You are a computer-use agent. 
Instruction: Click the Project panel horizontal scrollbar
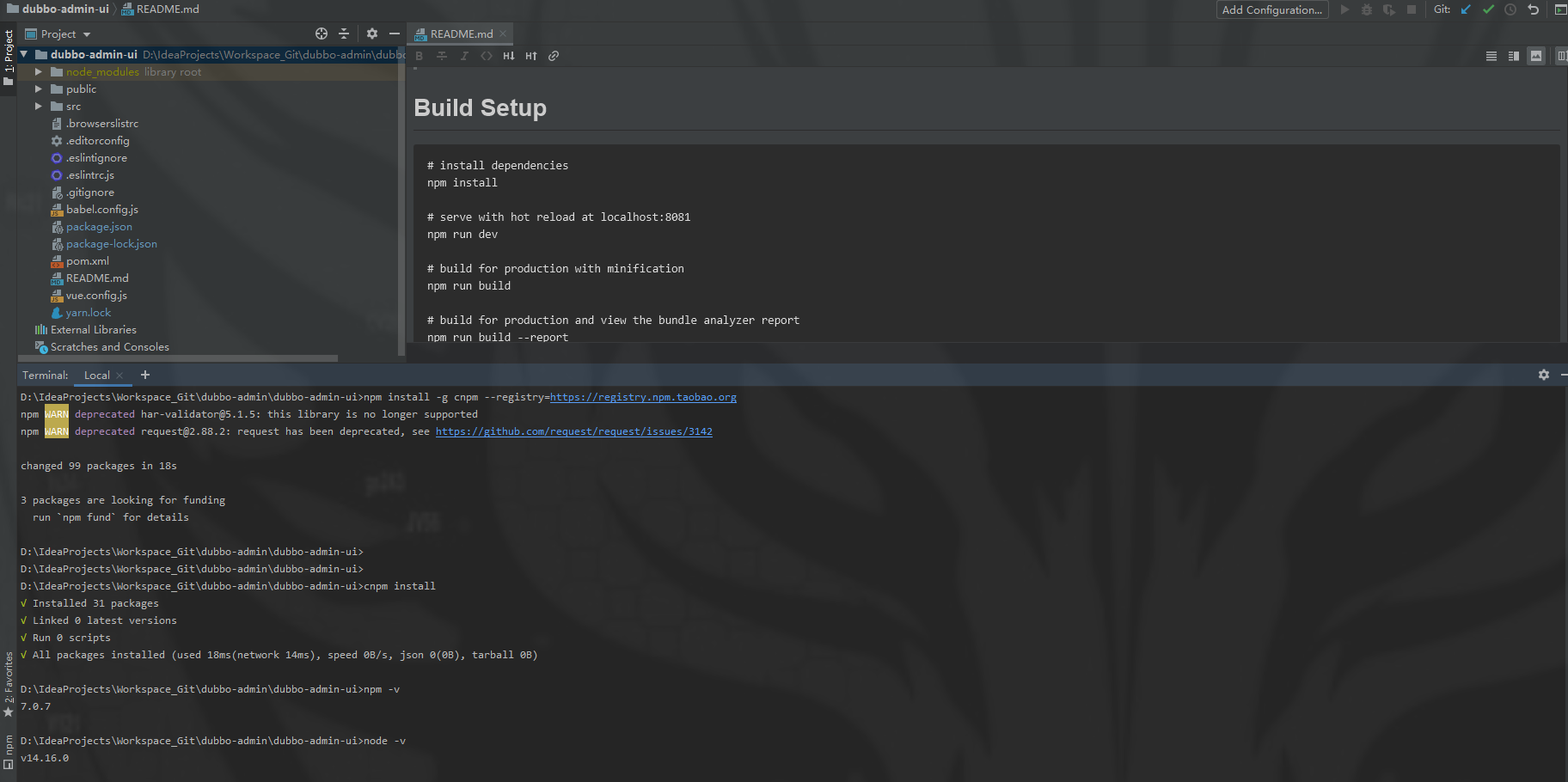(178, 358)
